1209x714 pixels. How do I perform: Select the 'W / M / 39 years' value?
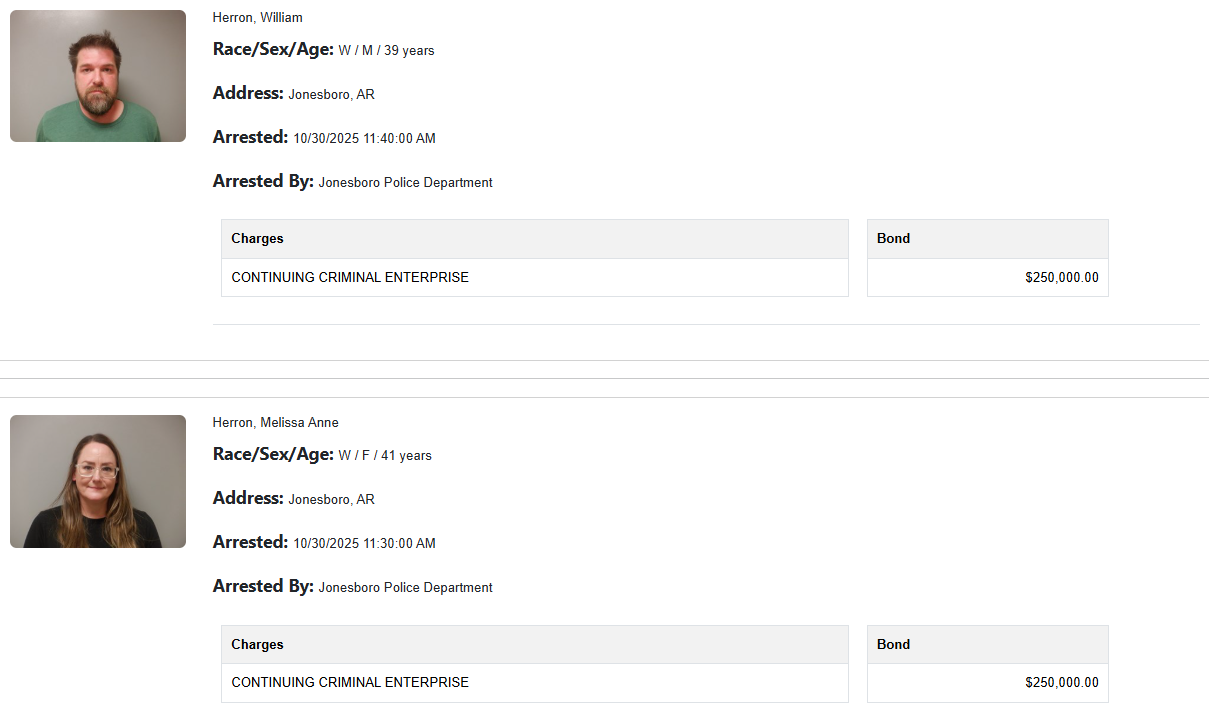[386, 50]
